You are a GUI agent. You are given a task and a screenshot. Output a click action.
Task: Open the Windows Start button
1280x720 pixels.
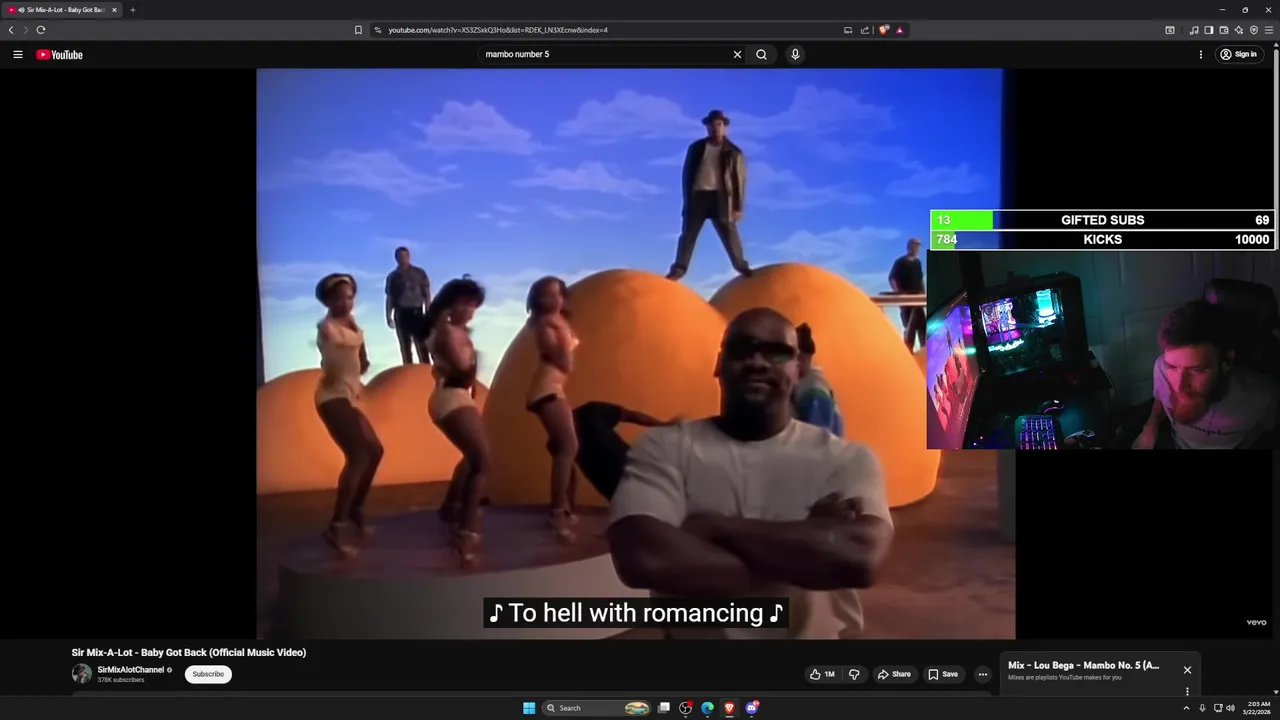(529, 708)
